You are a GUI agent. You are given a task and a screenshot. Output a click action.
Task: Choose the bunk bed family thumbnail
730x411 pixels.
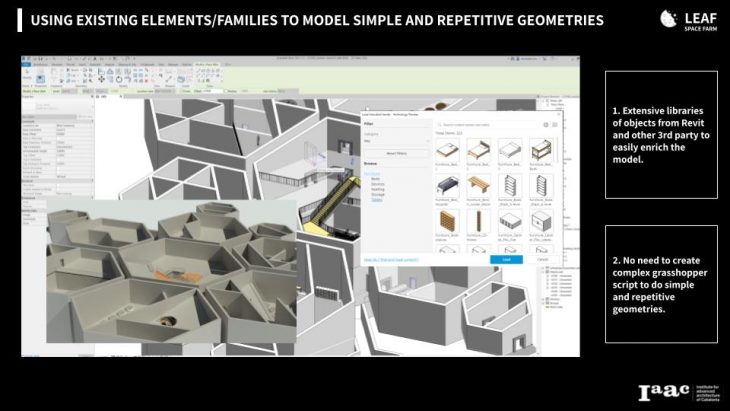[x=541, y=149]
